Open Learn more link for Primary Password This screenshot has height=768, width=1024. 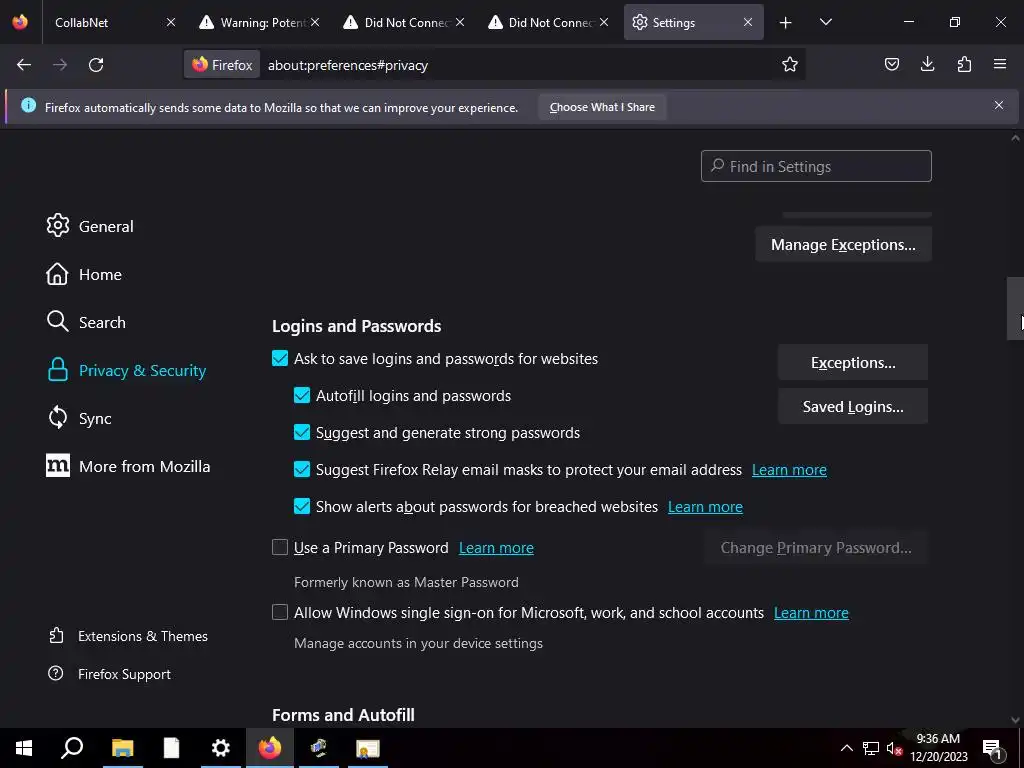(496, 548)
